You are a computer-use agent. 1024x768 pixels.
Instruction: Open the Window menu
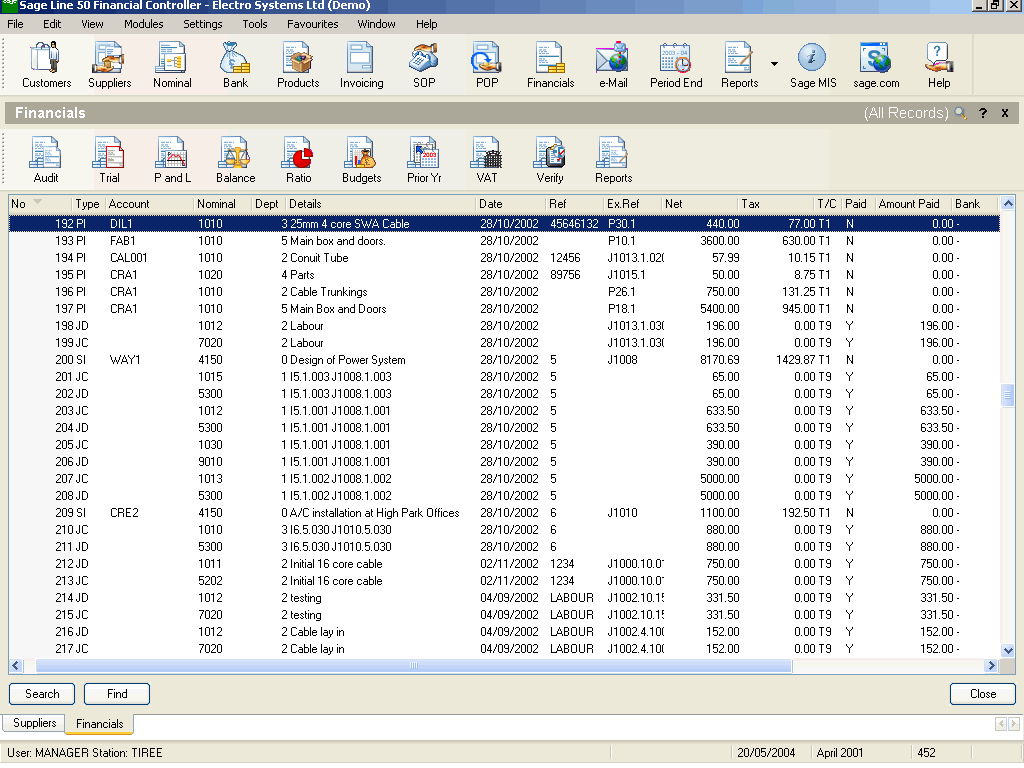[376, 24]
